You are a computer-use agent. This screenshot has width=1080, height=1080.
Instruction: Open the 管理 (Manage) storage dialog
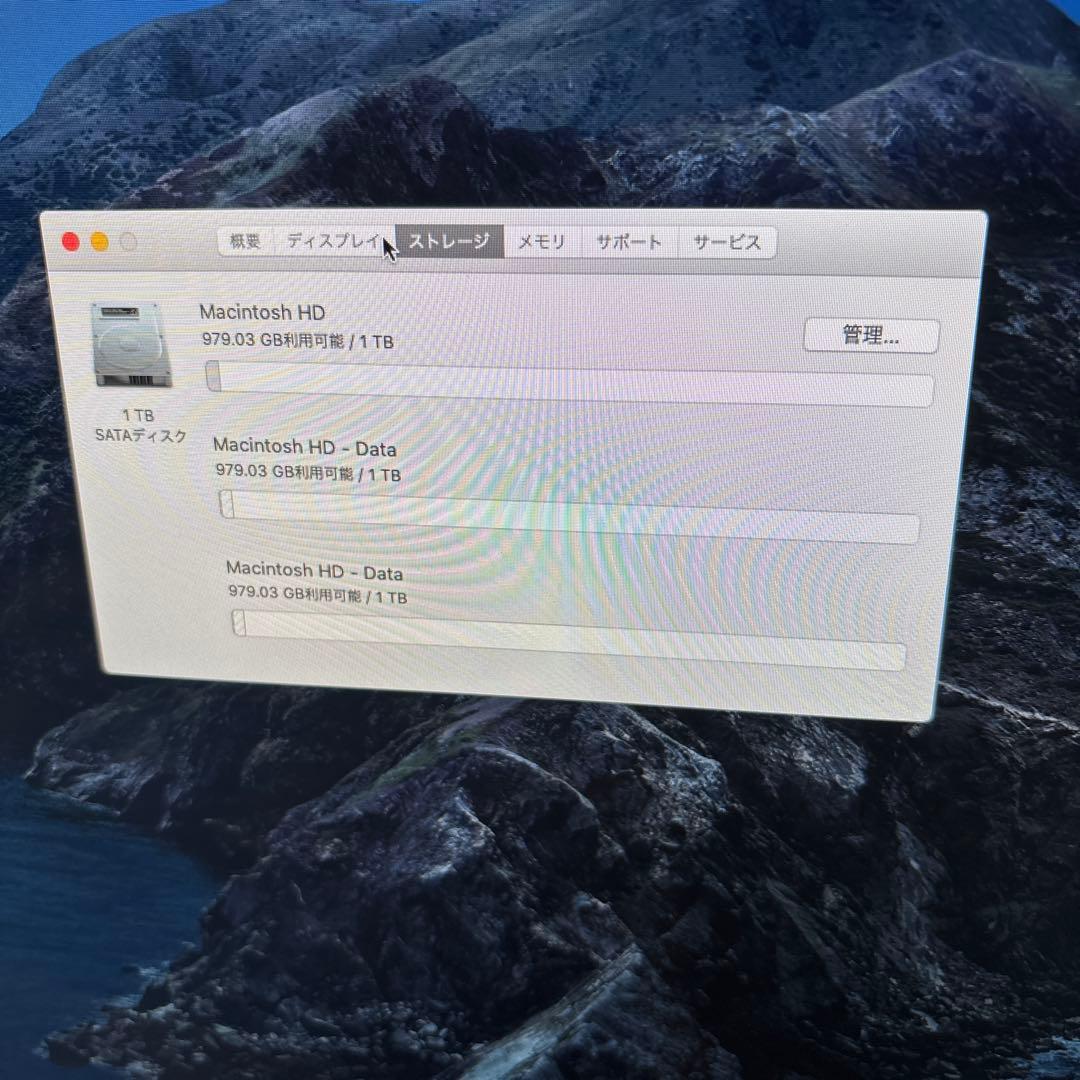pos(871,335)
